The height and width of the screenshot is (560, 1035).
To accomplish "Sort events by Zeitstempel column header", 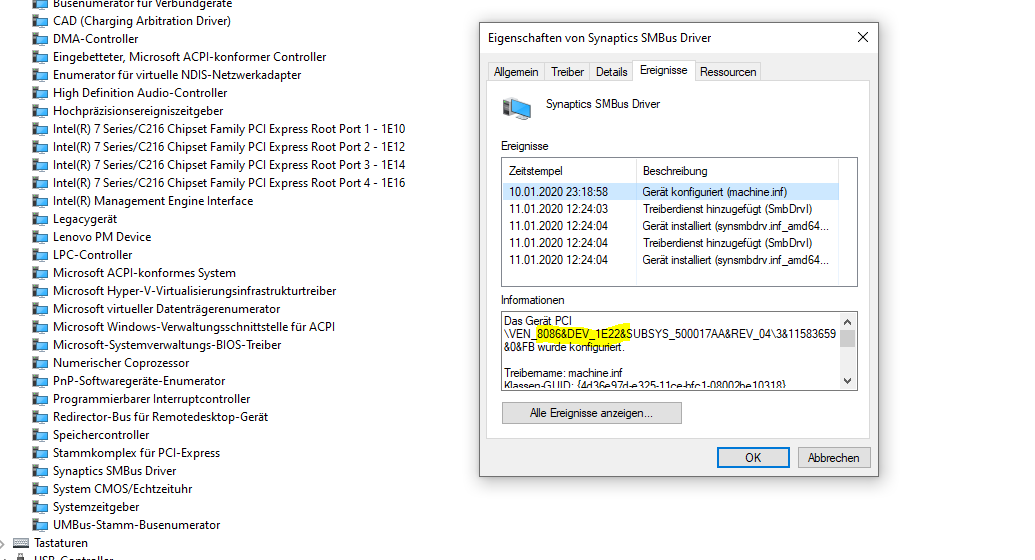I will [x=569, y=171].
